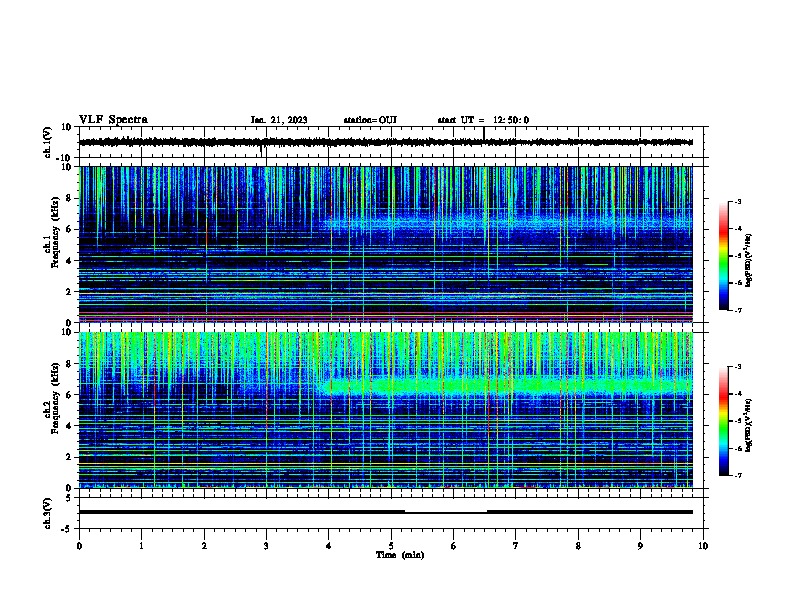Click the time axis tick label "5"
792x612 pixels.
click(x=391, y=546)
